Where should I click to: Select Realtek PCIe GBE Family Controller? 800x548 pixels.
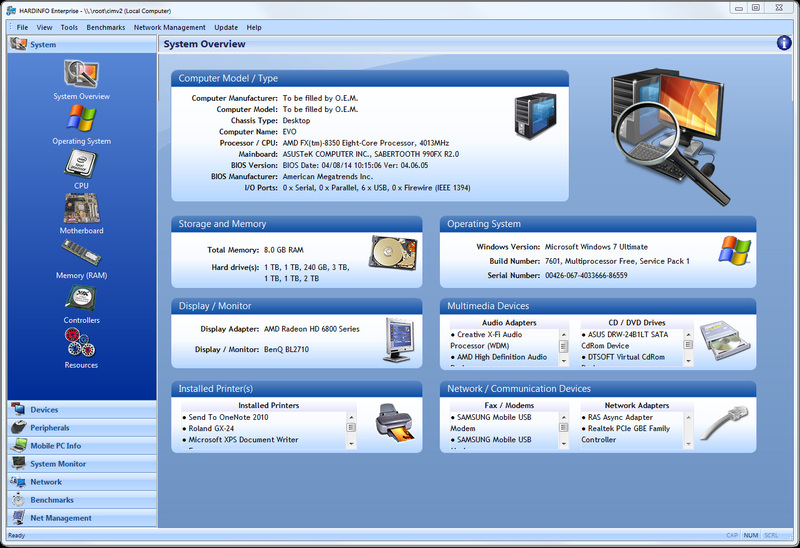(626, 434)
